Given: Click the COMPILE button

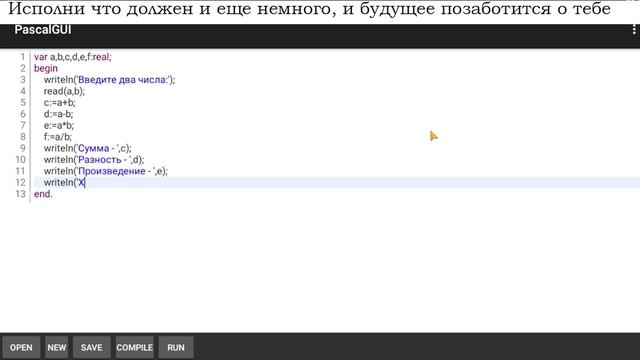Looking at the screenshot, I should click(x=135, y=347).
